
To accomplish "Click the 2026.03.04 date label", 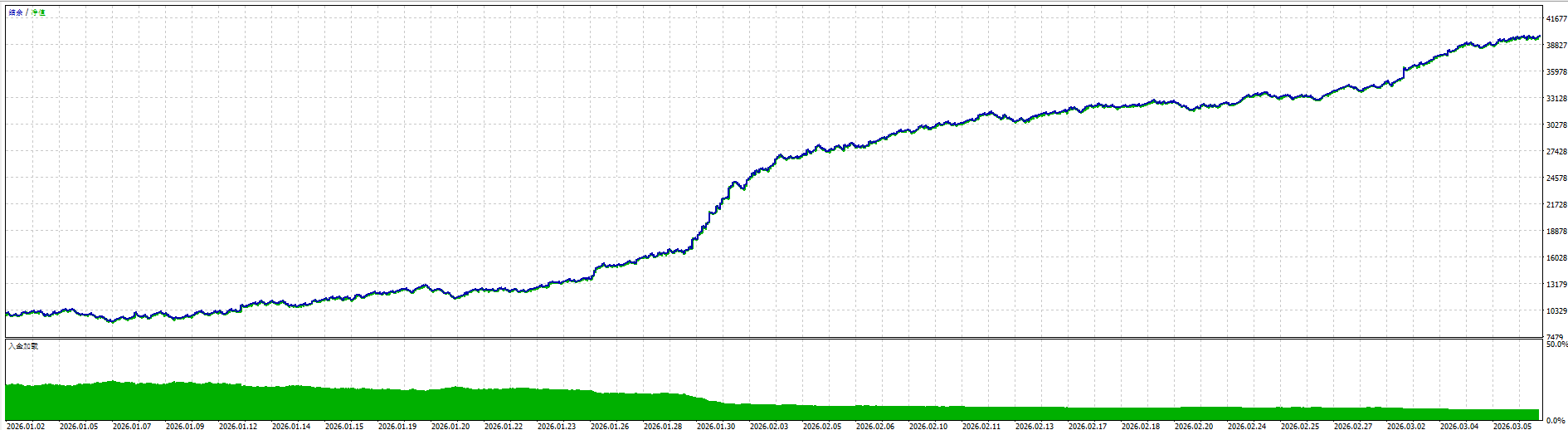I will 1459,426.
